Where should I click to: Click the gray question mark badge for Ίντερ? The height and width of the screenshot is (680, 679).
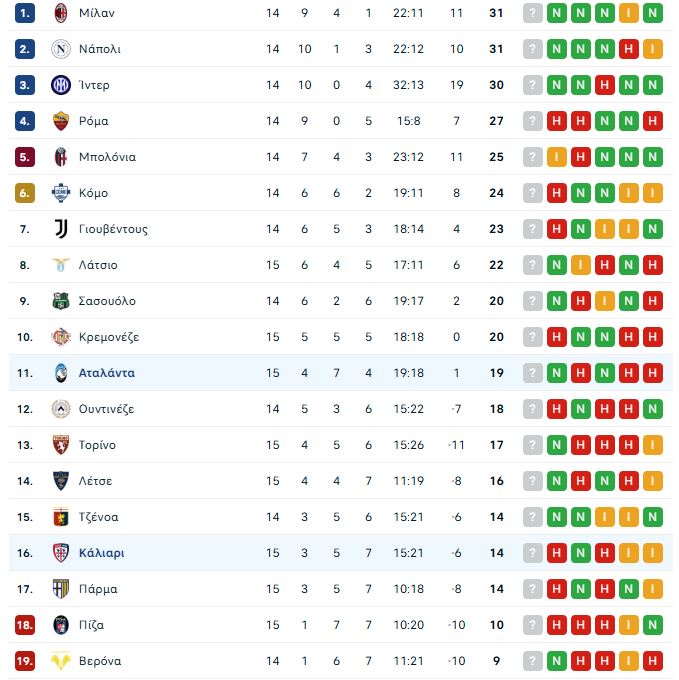[533, 85]
